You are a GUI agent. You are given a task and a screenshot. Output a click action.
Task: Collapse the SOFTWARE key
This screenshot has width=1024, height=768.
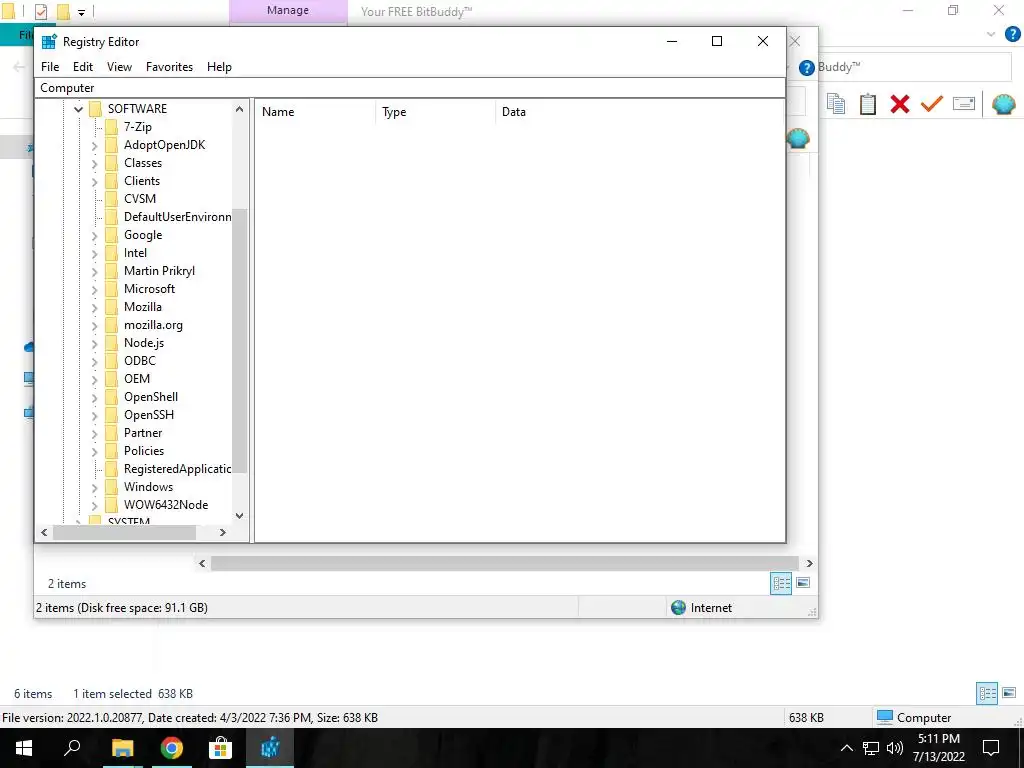coord(78,109)
